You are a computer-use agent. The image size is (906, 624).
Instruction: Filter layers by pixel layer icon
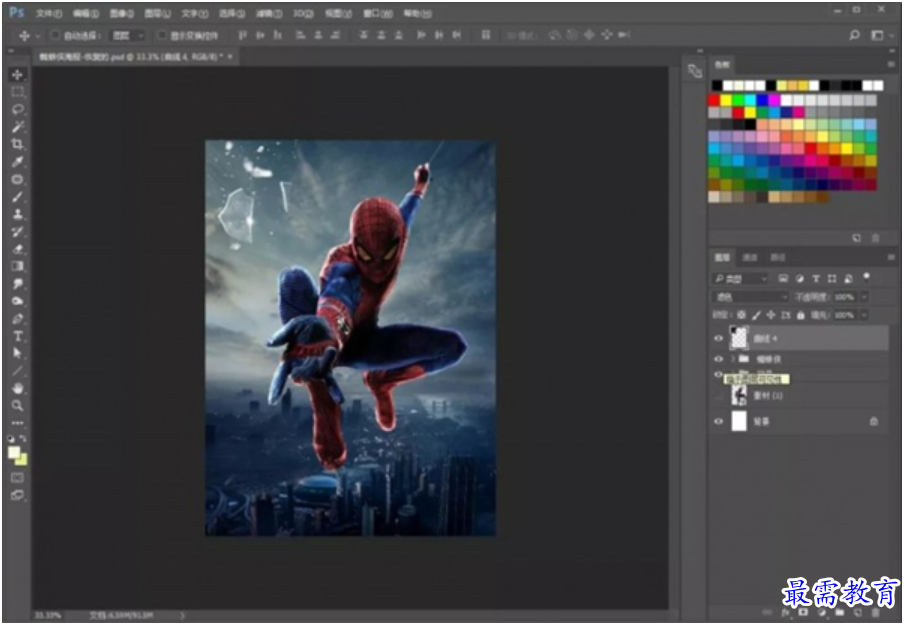point(783,278)
